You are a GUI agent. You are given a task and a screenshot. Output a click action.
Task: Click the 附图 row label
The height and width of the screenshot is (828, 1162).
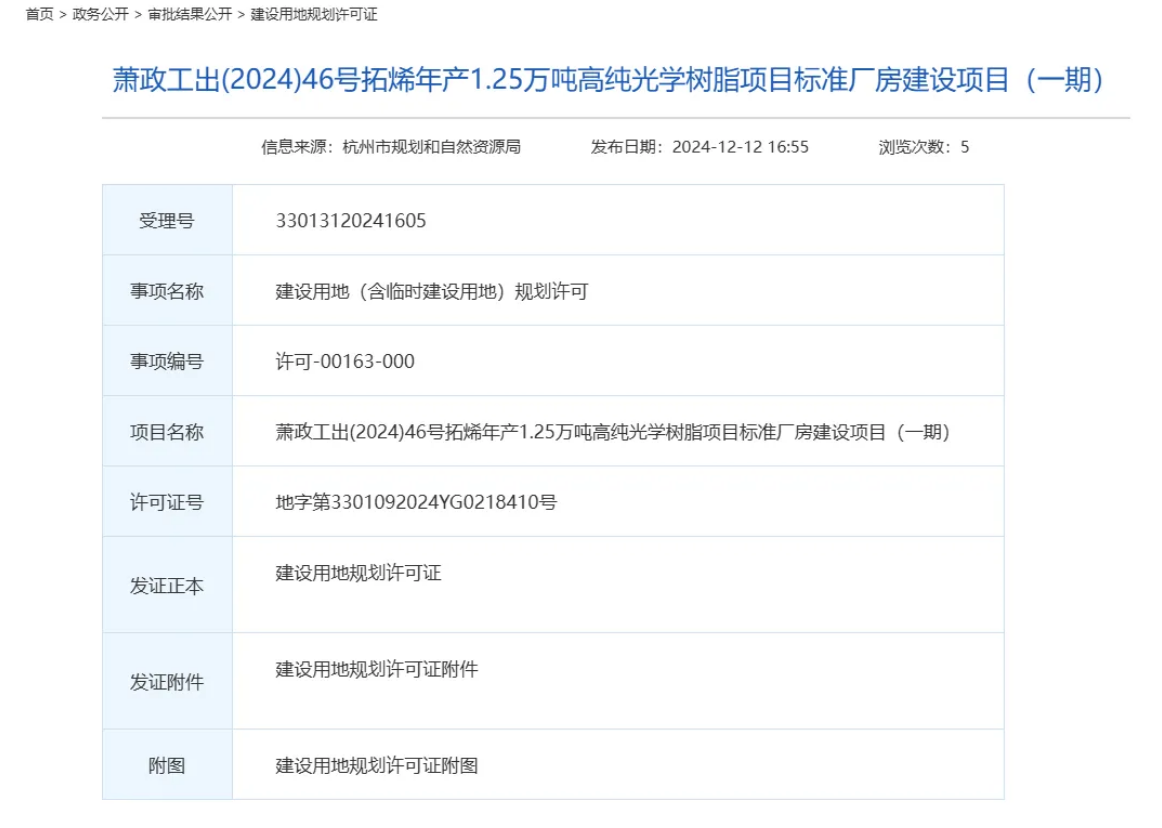click(167, 766)
